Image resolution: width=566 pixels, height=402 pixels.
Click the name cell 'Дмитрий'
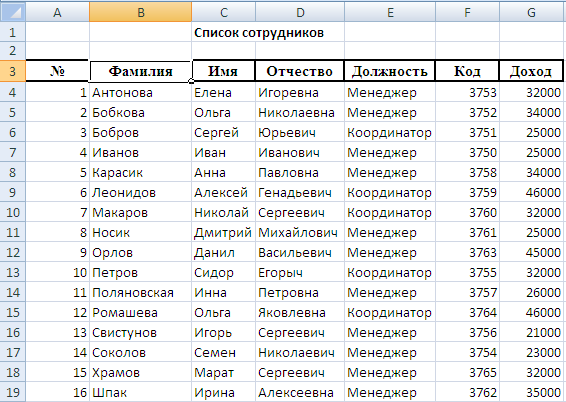coord(223,232)
